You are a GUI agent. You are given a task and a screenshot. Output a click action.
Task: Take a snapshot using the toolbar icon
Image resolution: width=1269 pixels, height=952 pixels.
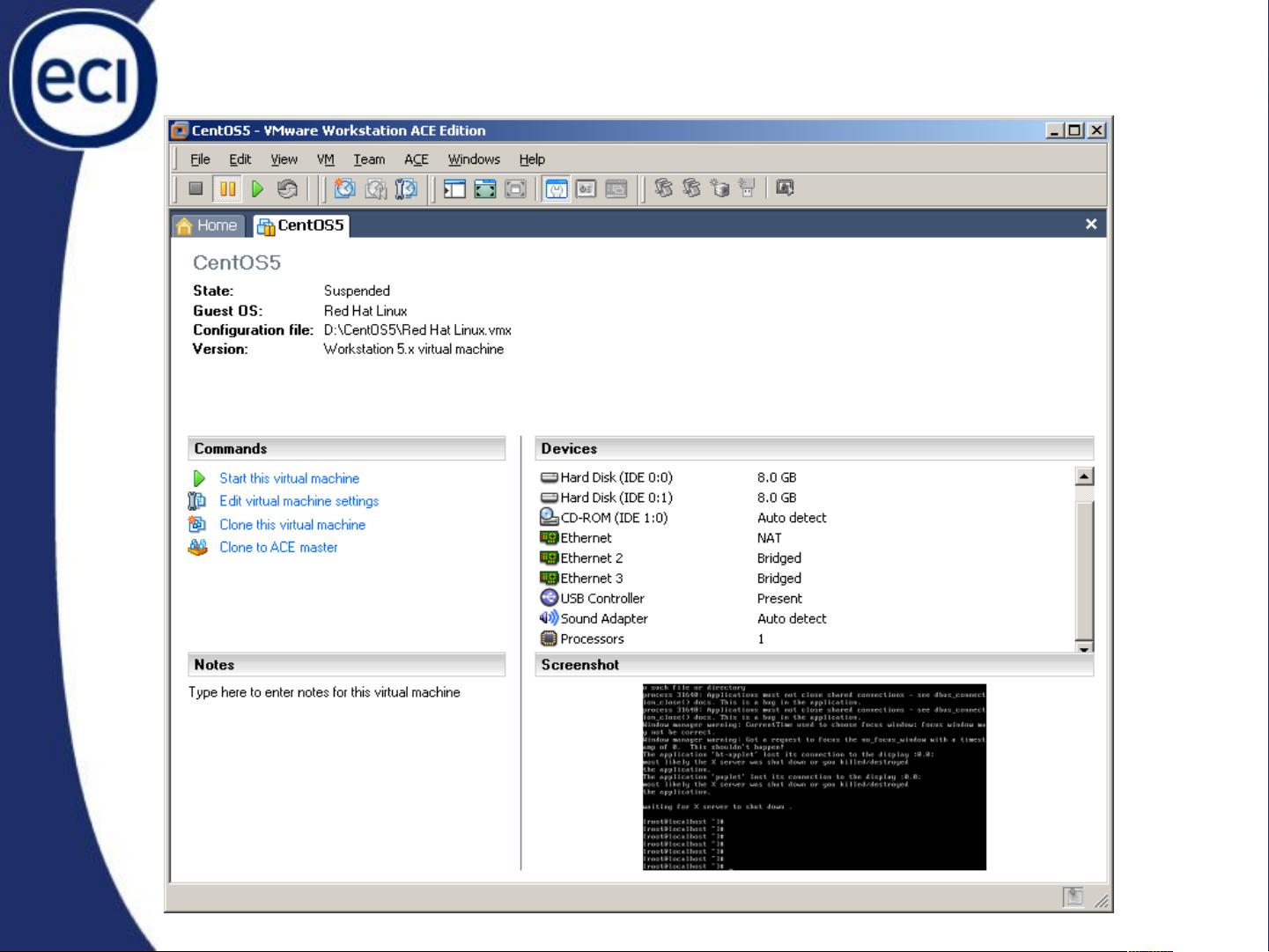[345, 188]
